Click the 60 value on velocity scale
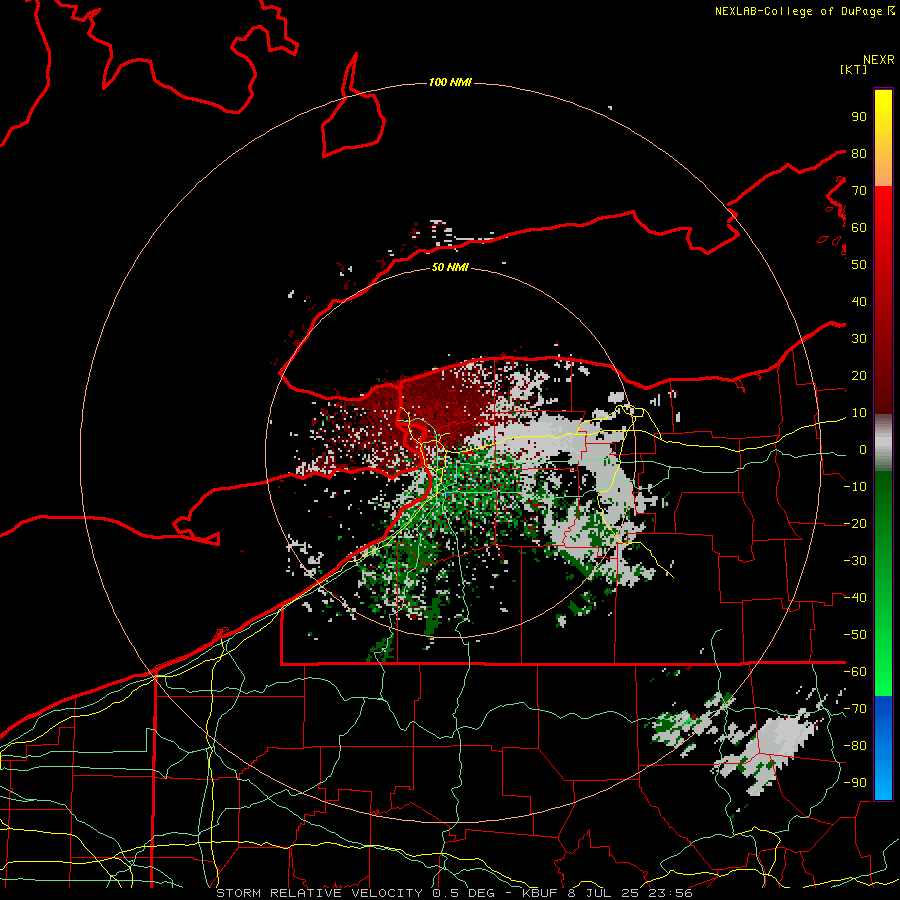The image size is (900, 900). [x=859, y=228]
